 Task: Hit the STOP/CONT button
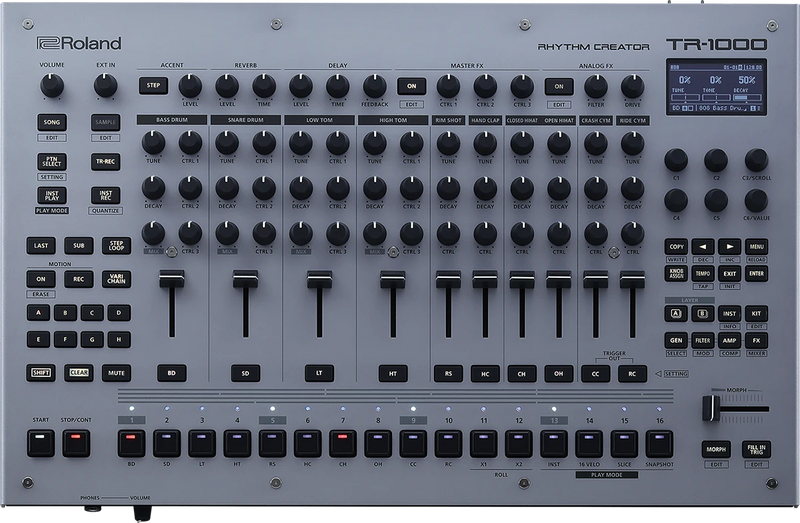76,443
